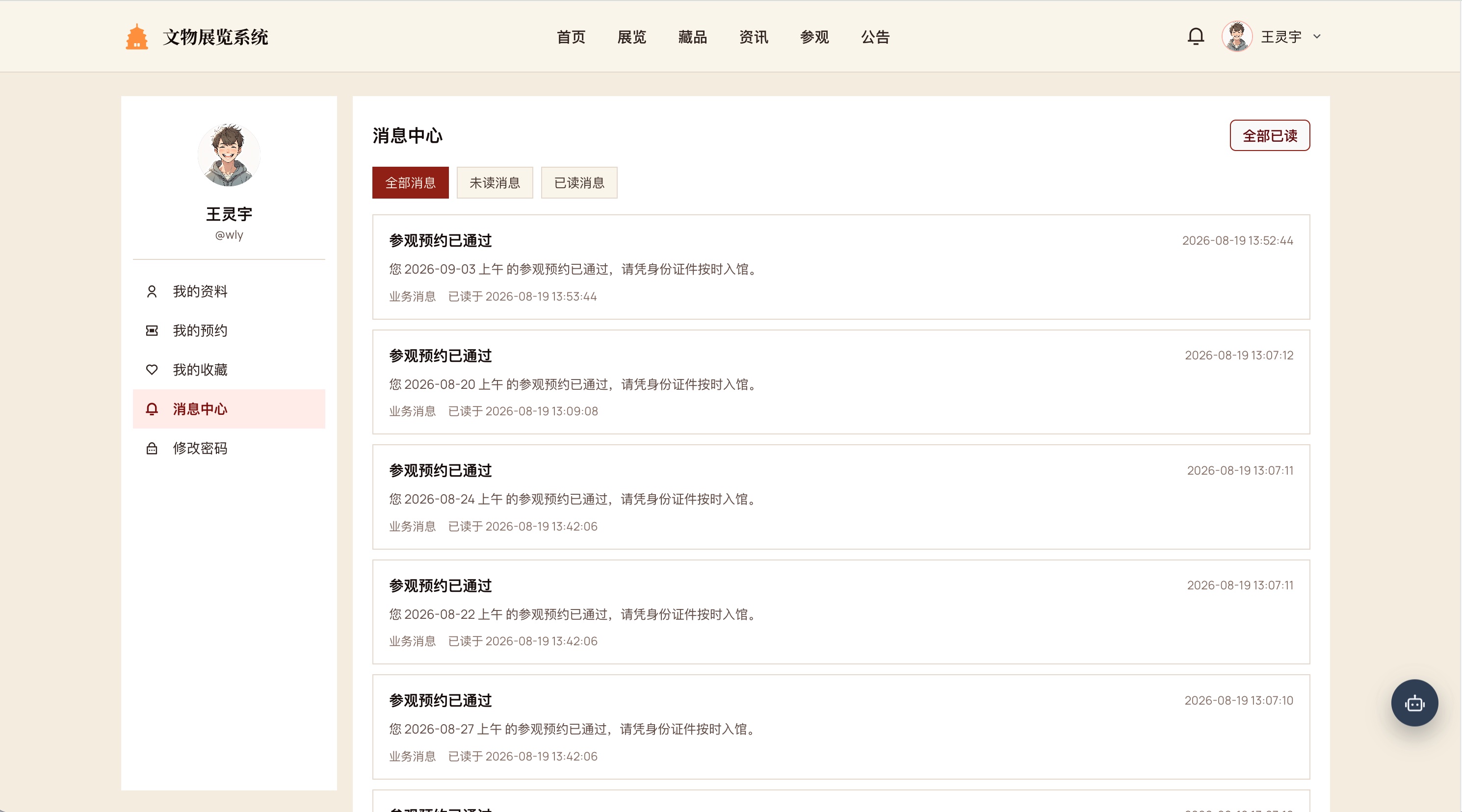Screen dimensions: 1462x812
Task: Switch to the 已读消息 tab
Action: (579, 183)
